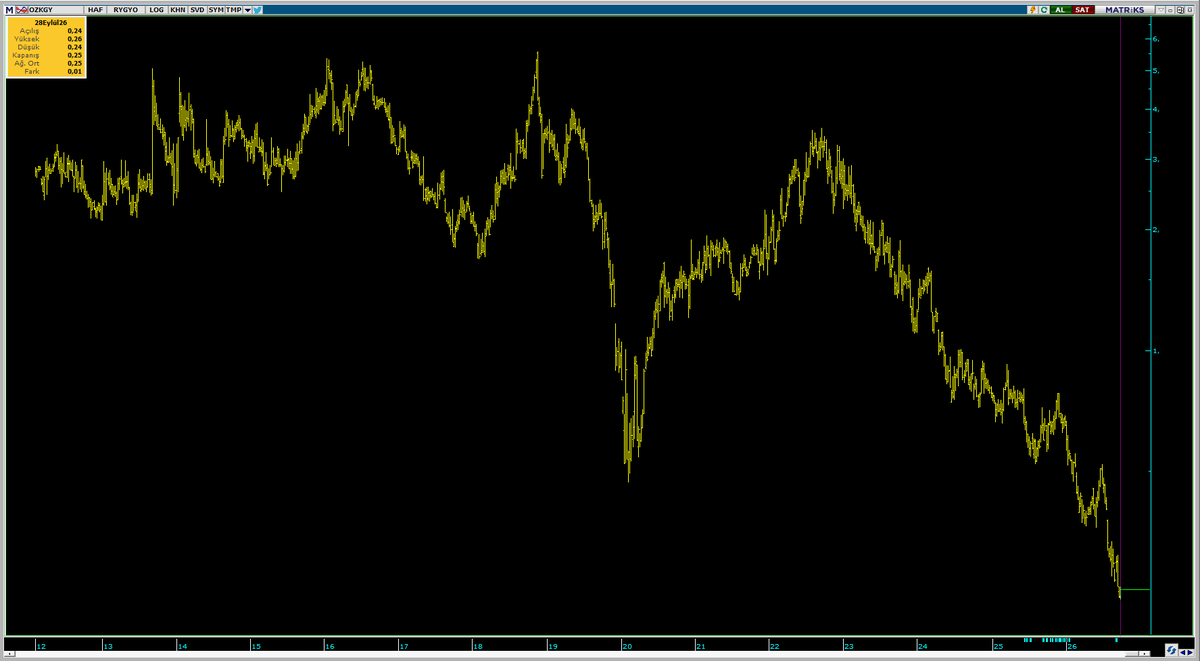Image resolution: width=1200 pixels, height=661 pixels.
Task: Click the chart type icon beside OZKGY
Action: pyautogui.click(x=22, y=9)
